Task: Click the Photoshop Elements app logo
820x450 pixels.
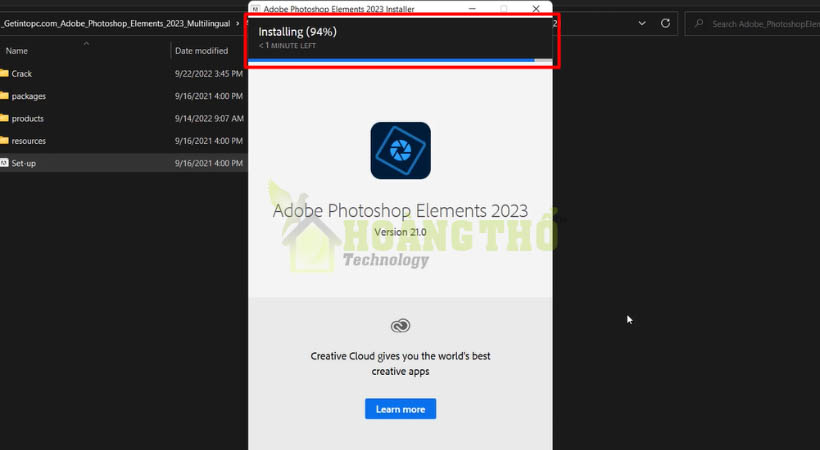Action: click(401, 151)
